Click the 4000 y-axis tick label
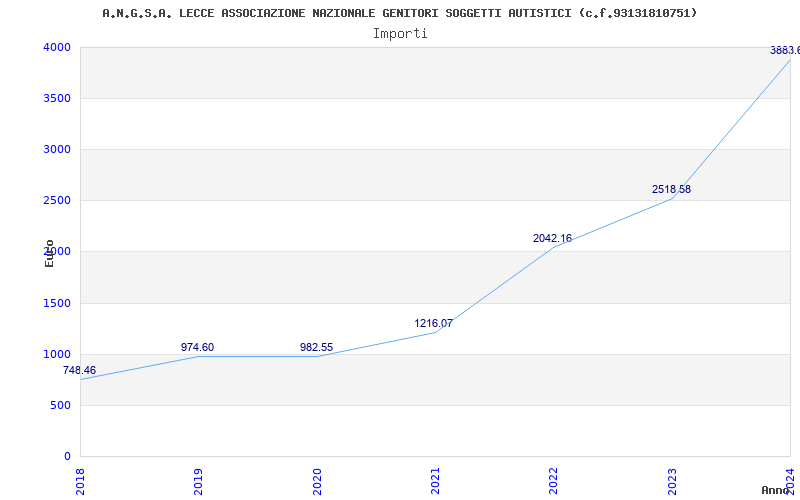Image resolution: width=800 pixels, height=500 pixels. (x=57, y=48)
